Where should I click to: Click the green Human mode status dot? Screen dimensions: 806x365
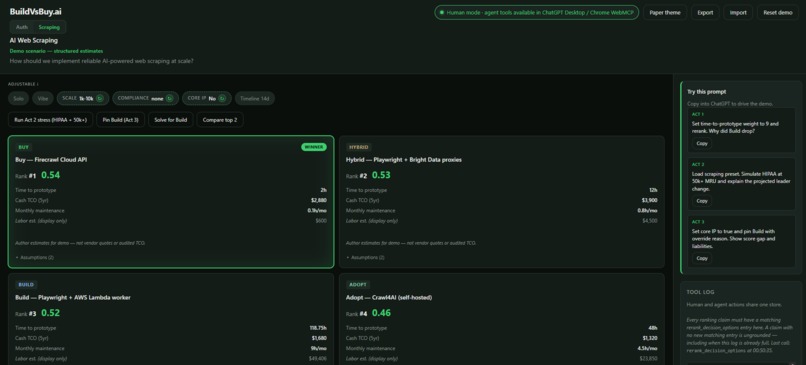coord(442,12)
